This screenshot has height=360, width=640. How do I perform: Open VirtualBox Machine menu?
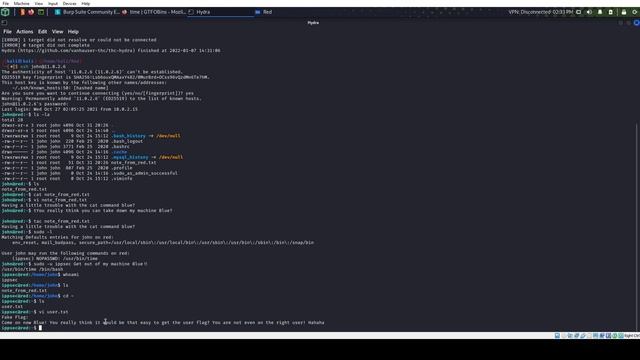tap(22, 3)
